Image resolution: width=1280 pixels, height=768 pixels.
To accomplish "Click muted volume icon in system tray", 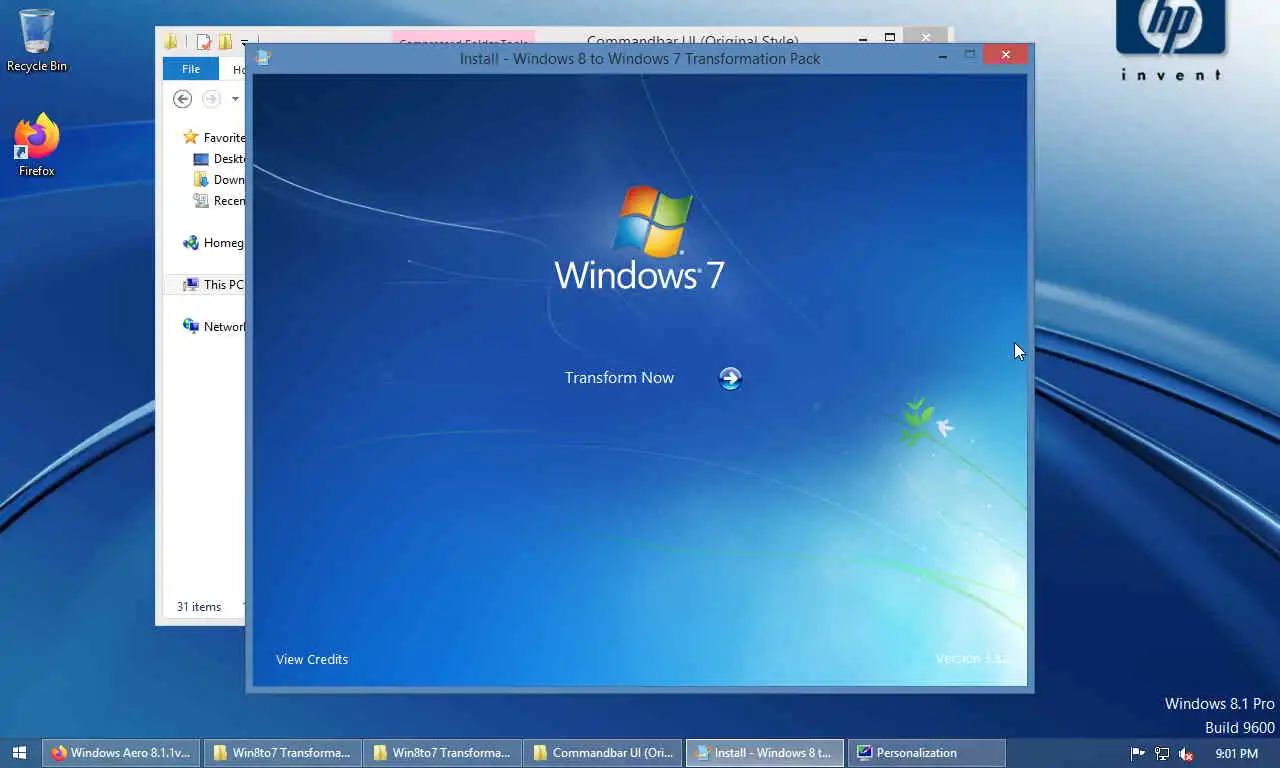I will pyautogui.click(x=1186, y=754).
